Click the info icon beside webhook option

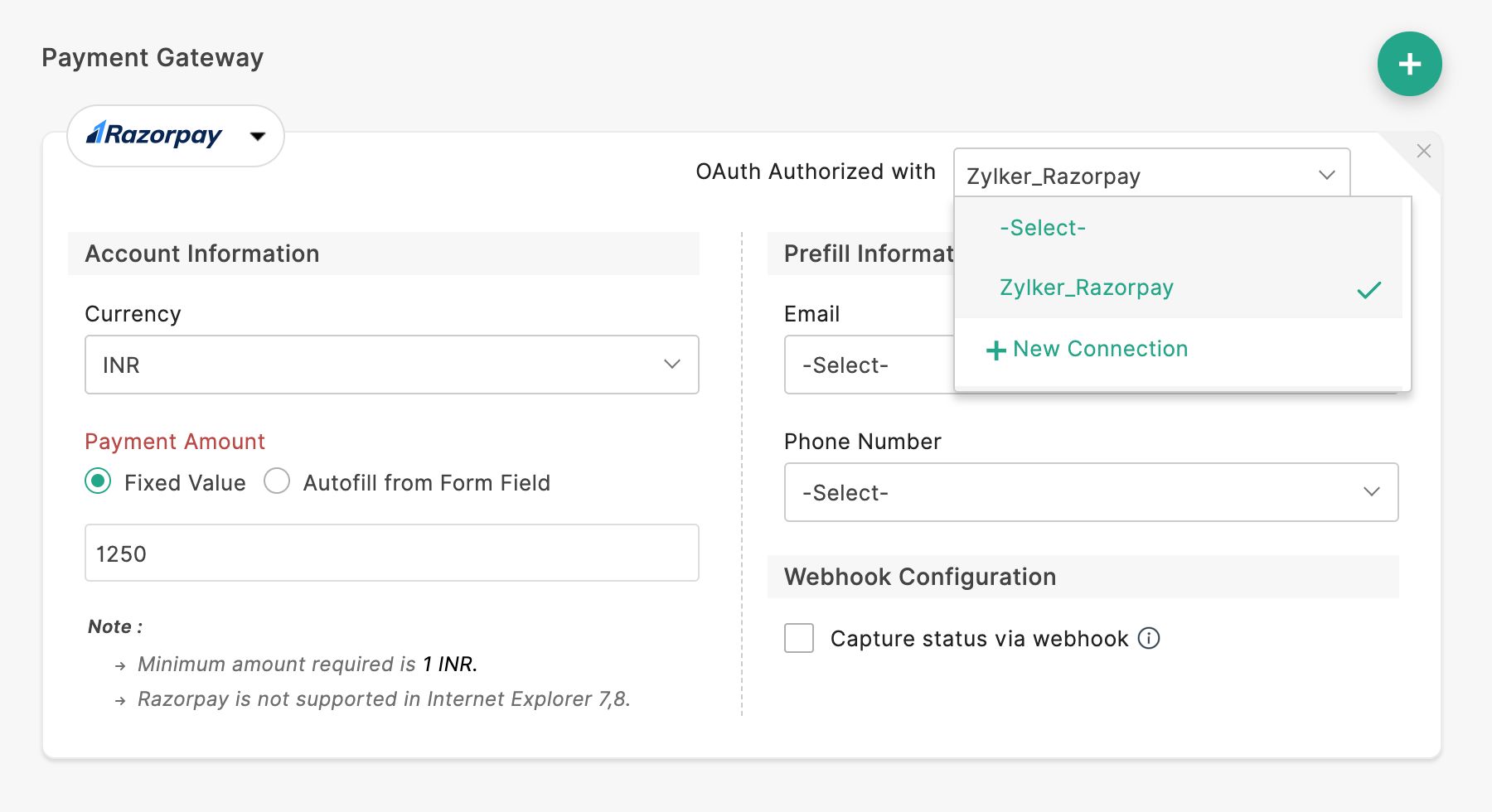1149,638
